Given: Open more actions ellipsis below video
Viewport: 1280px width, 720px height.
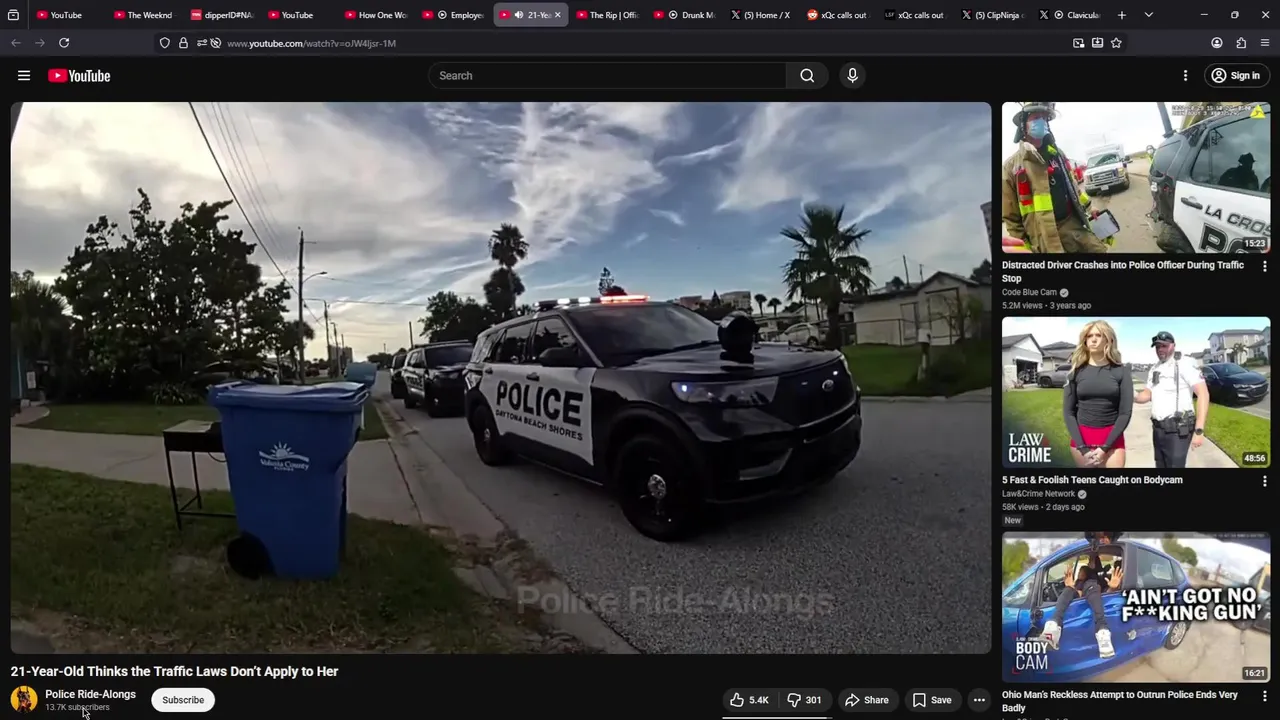Looking at the screenshot, I should 979,700.
